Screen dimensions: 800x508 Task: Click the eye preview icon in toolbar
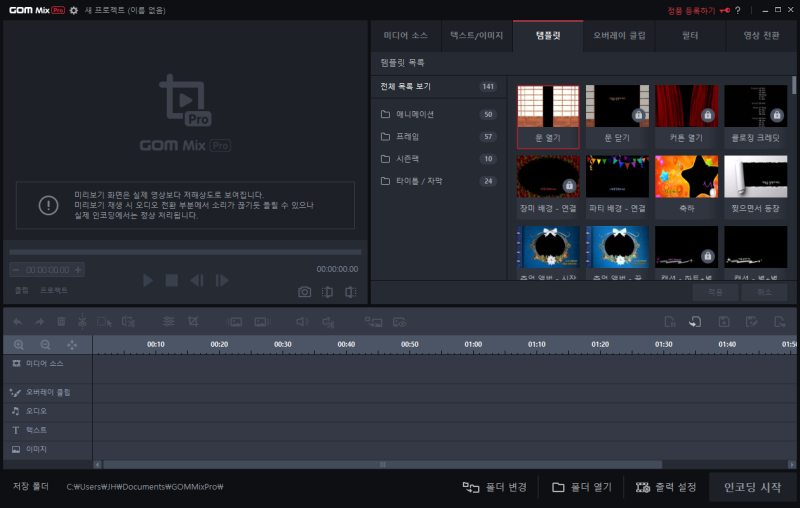click(399, 322)
